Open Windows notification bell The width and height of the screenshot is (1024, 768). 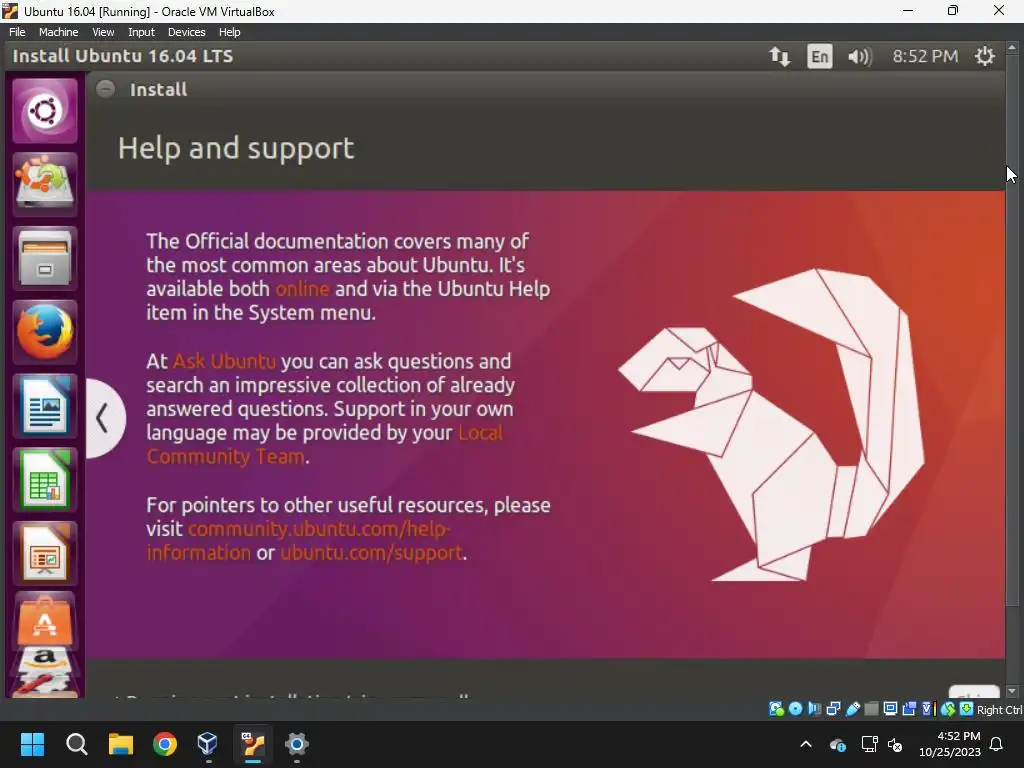(x=997, y=744)
